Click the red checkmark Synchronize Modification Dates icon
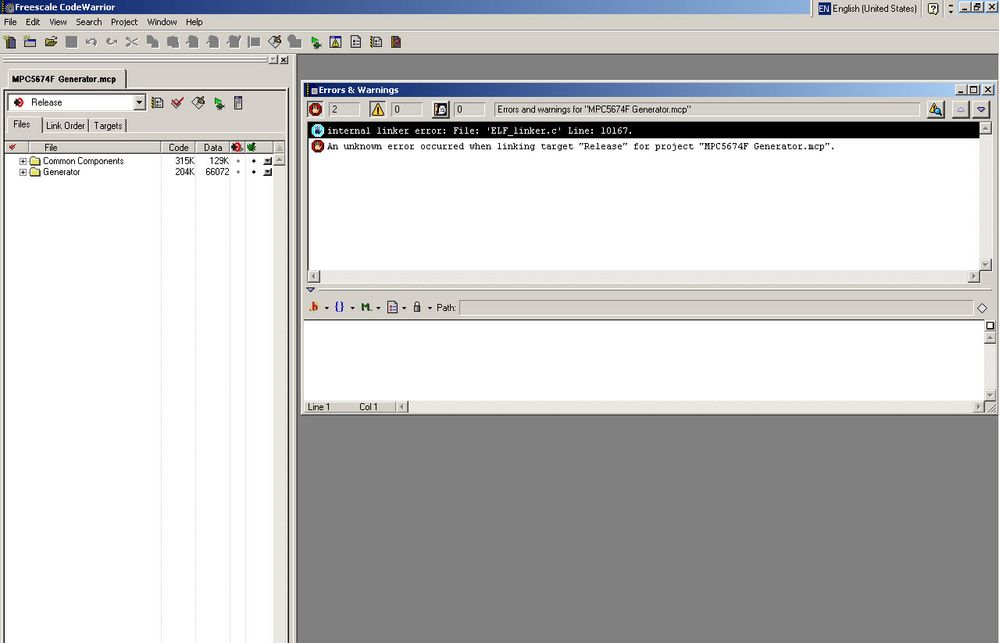This screenshot has width=999, height=643. click(178, 103)
